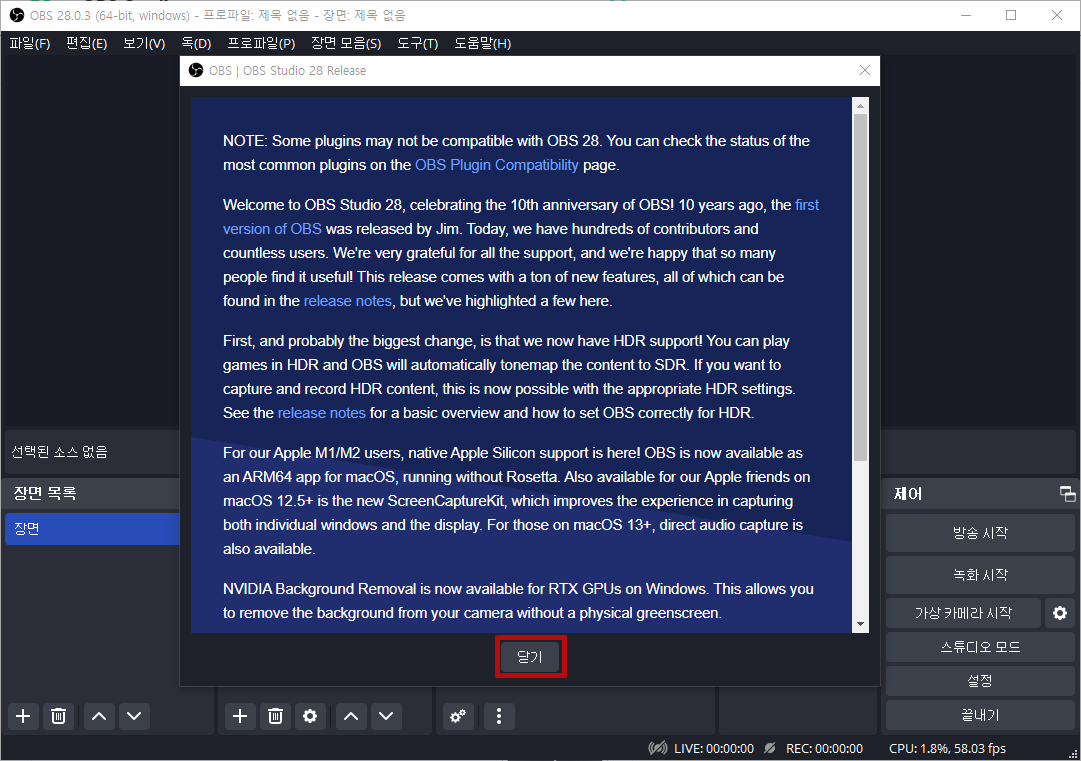Click OBS logo in main window title
Viewport: 1081px width, 761px height.
click(17, 15)
